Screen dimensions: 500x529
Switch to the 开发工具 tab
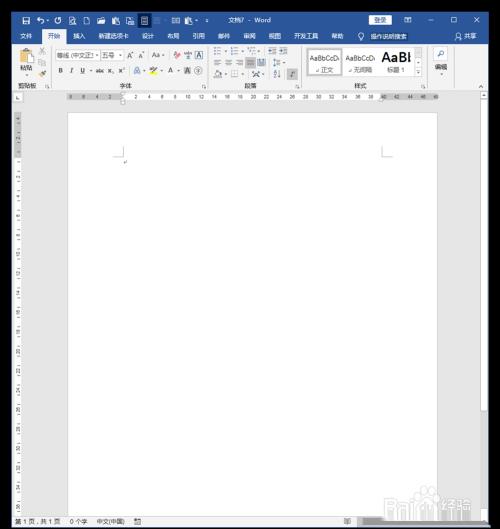pyautogui.click(x=306, y=36)
